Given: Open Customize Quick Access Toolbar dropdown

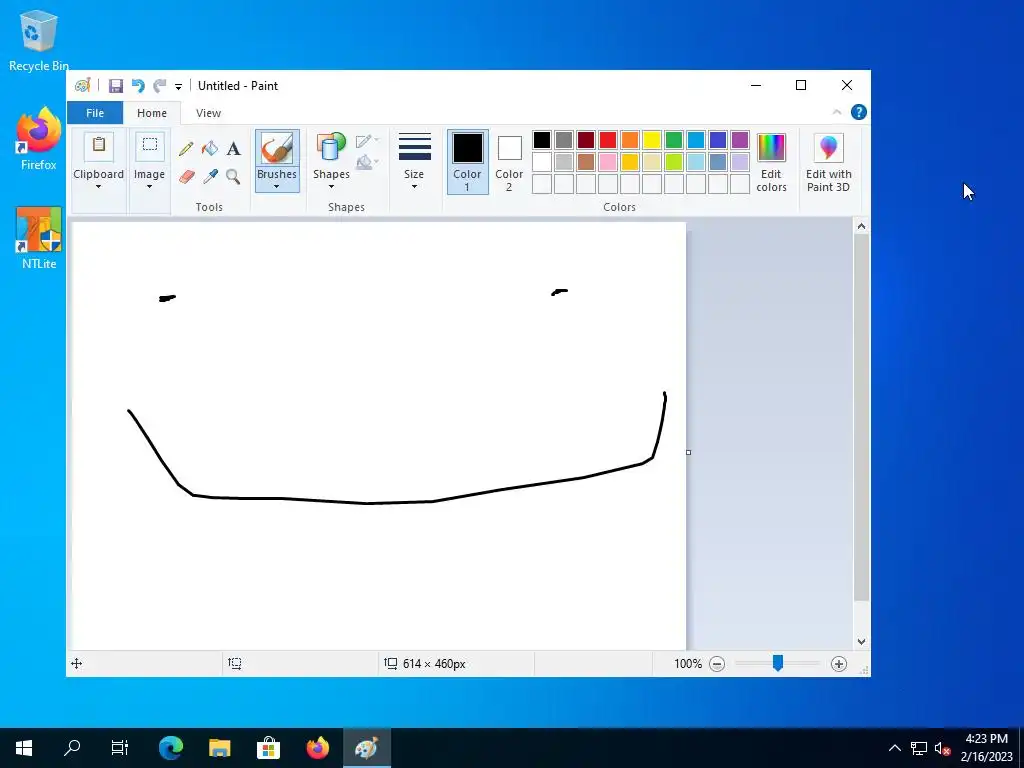Looking at the screenshot, I should point(178,86).
